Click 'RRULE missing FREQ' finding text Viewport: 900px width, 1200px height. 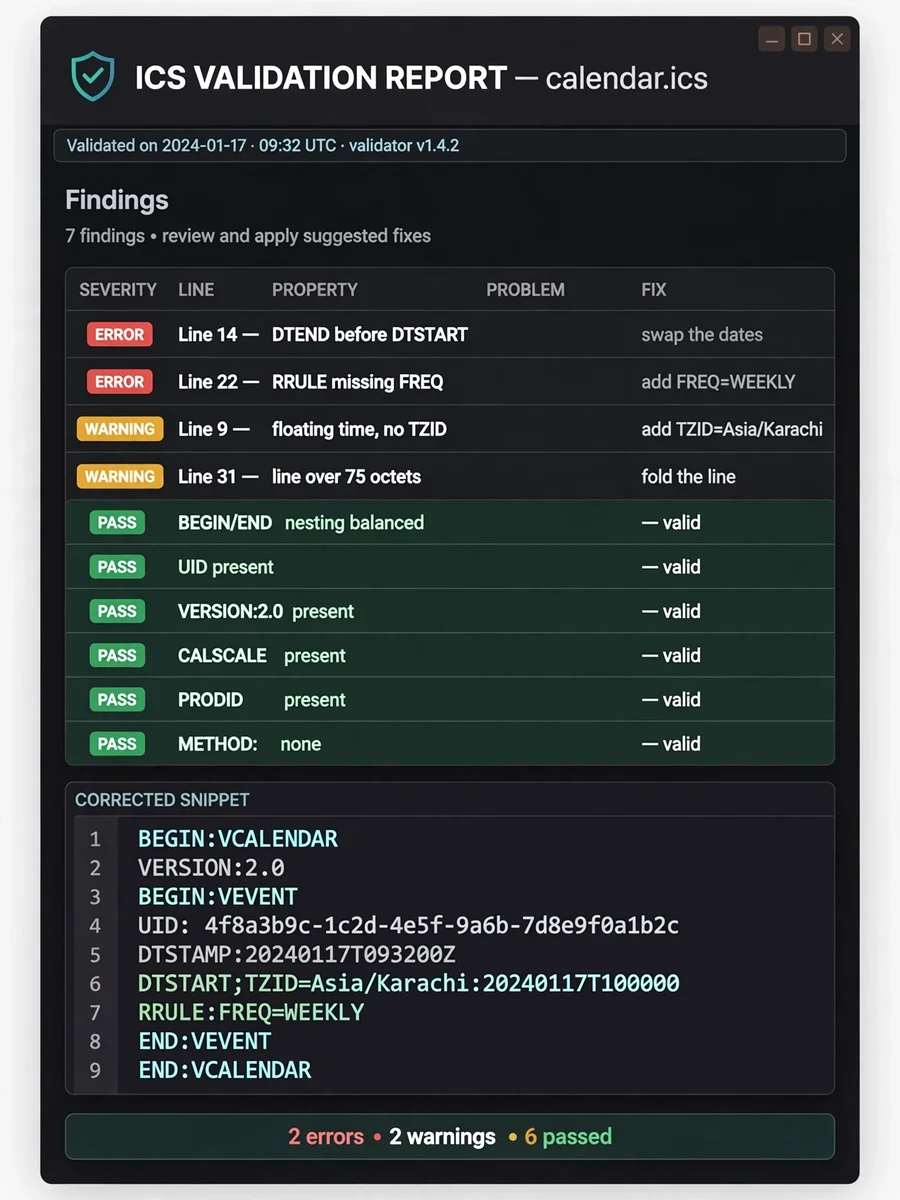pyautogui.click(x=357, y=382)
